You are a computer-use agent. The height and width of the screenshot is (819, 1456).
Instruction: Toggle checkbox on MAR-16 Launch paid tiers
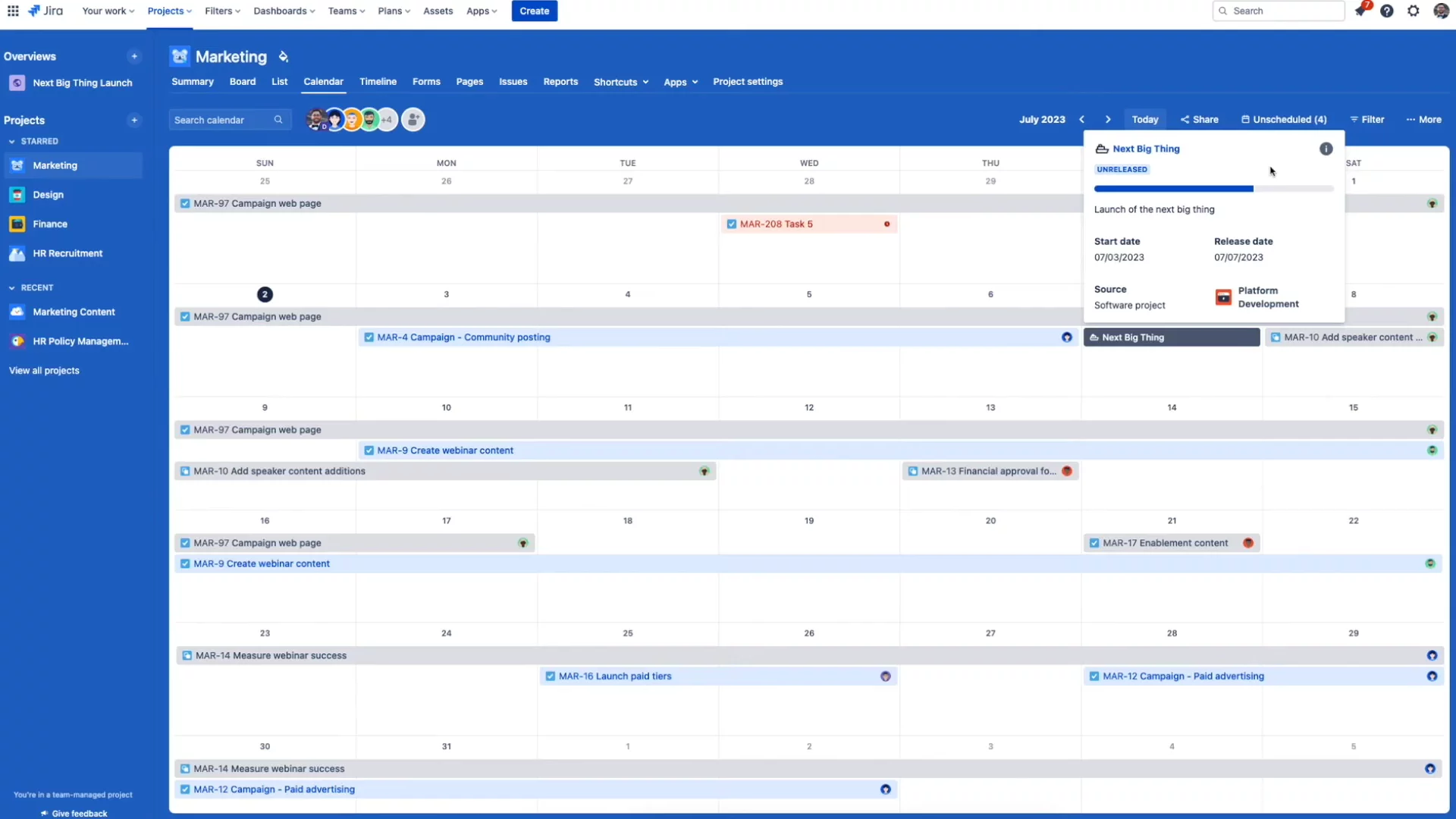coord(551,676)
